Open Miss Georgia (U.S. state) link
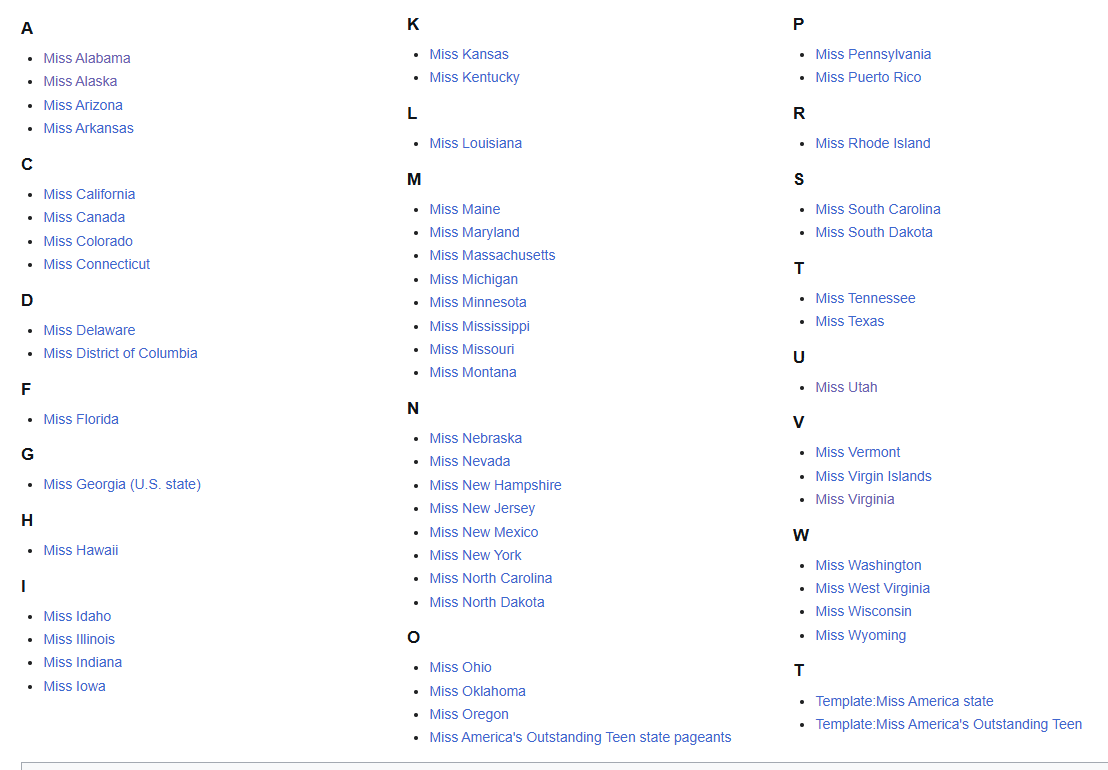Image resolution: width=1108 pixels, height=770 pixels. pos(122,485)
